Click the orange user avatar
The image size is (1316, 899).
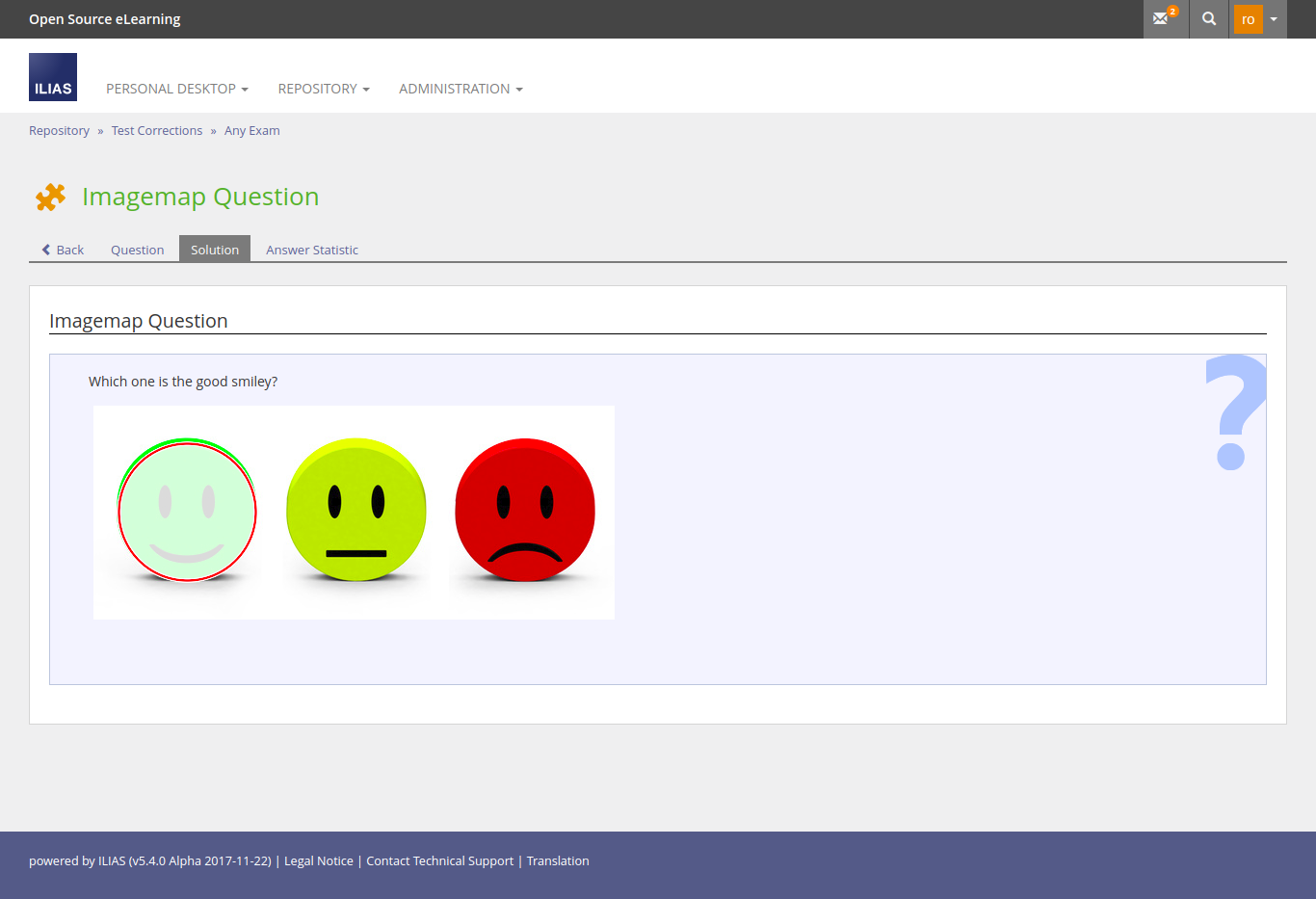pos(1248,19)
